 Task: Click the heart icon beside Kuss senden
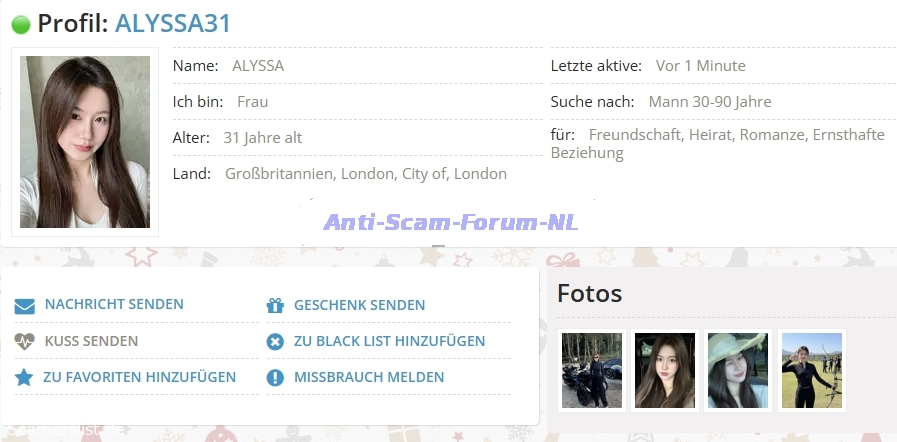[x=25, y=342]
